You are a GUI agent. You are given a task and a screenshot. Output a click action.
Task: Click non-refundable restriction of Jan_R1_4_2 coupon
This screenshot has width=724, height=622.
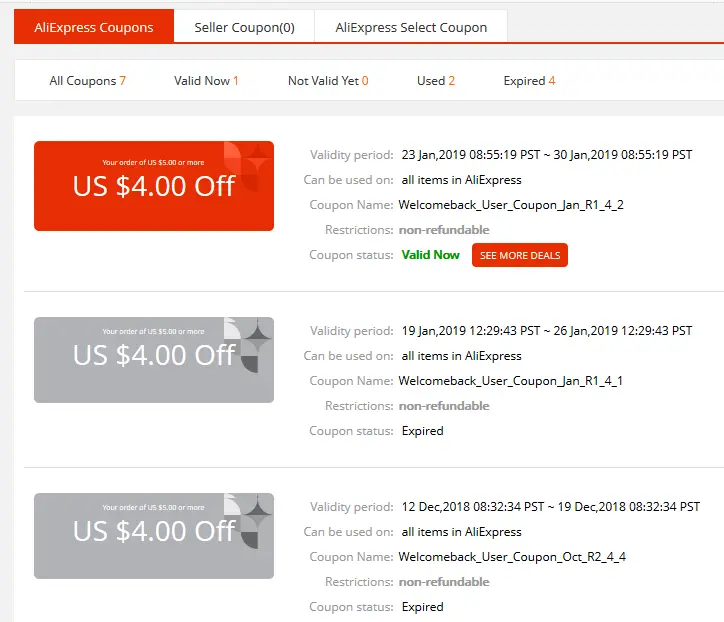(444, 229)
